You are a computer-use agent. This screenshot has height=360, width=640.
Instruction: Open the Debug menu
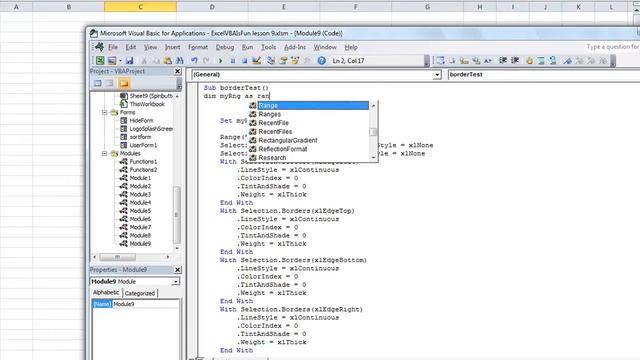(225, 47)
